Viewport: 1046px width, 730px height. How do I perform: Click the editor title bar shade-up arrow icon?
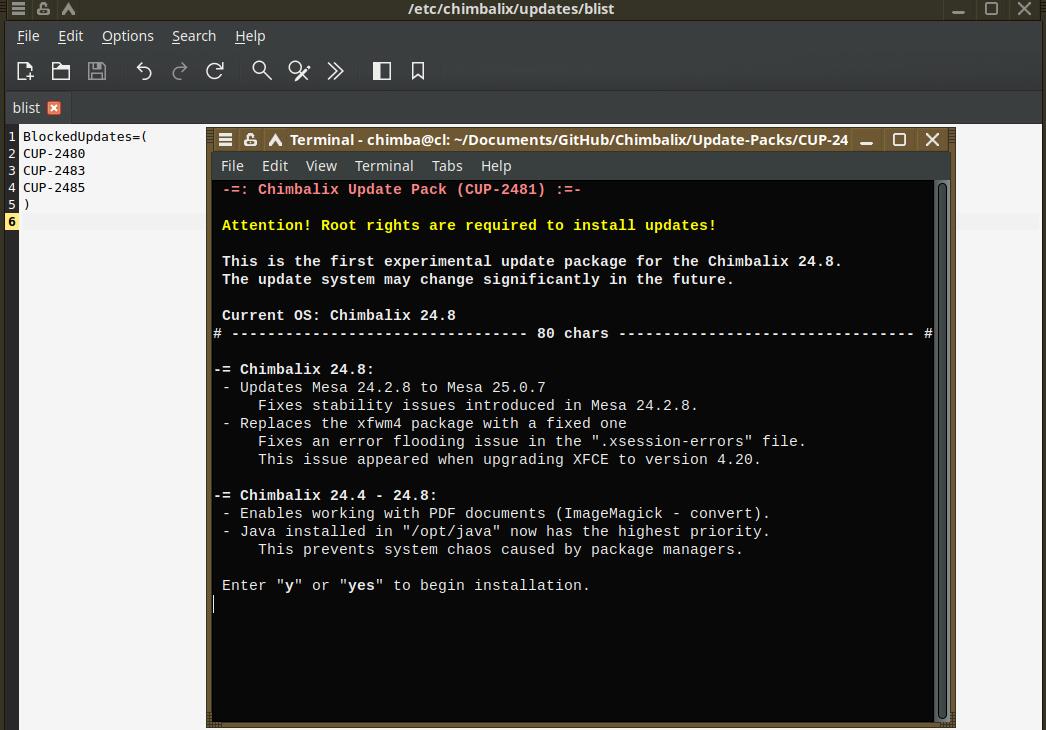(x=68, y=9)
